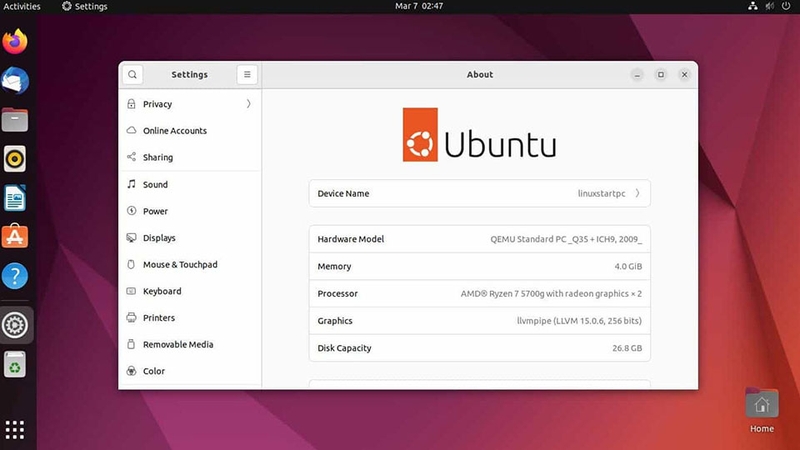800x450 pixels.
Task: Click the Online Accounts cloud icon
Action: point(131,130)
